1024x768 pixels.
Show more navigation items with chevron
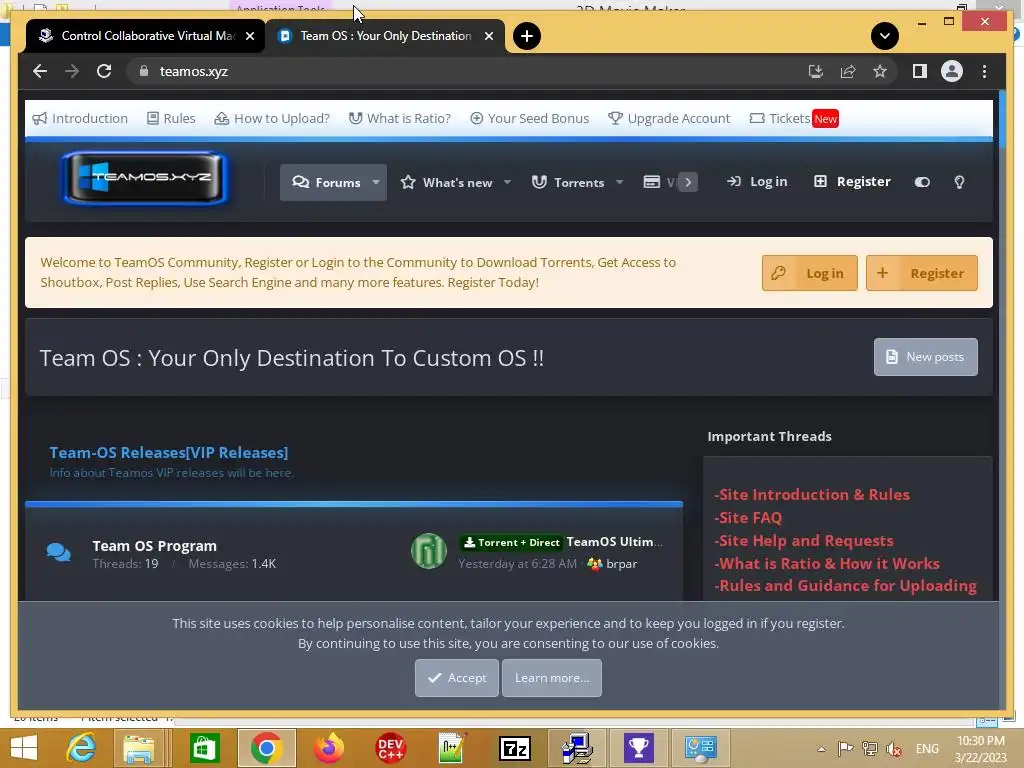(688, 182)
